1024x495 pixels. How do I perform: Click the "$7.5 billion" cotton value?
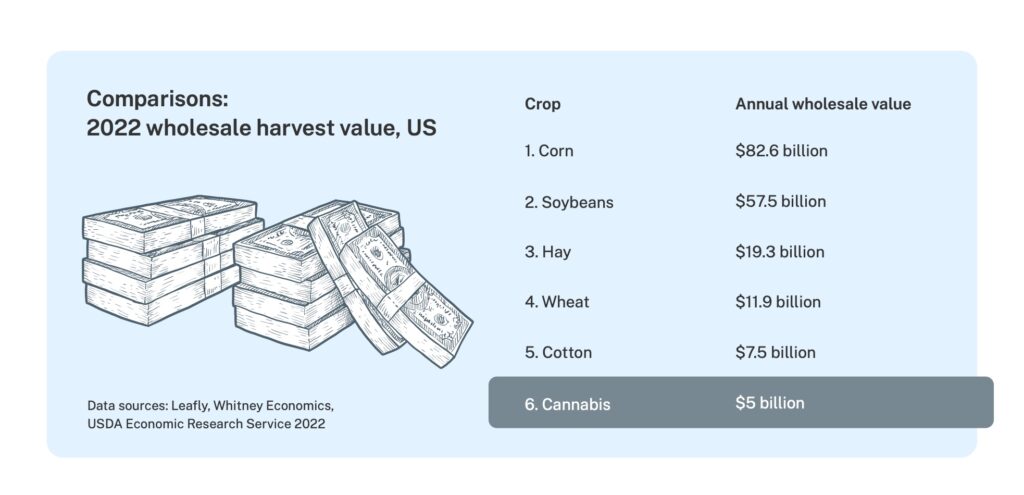(775, 352)
